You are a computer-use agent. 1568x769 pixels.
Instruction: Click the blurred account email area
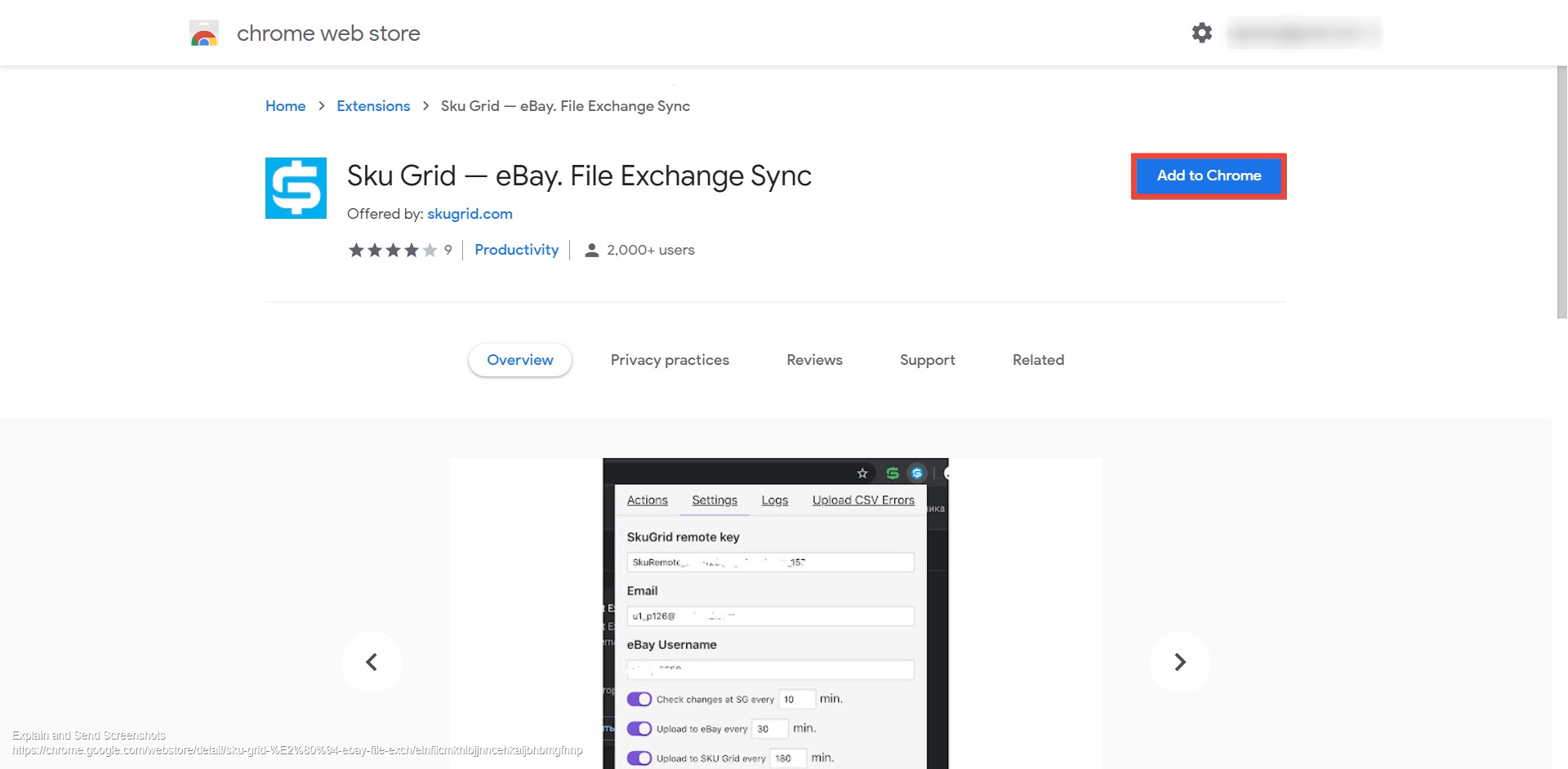(1304, 33)
